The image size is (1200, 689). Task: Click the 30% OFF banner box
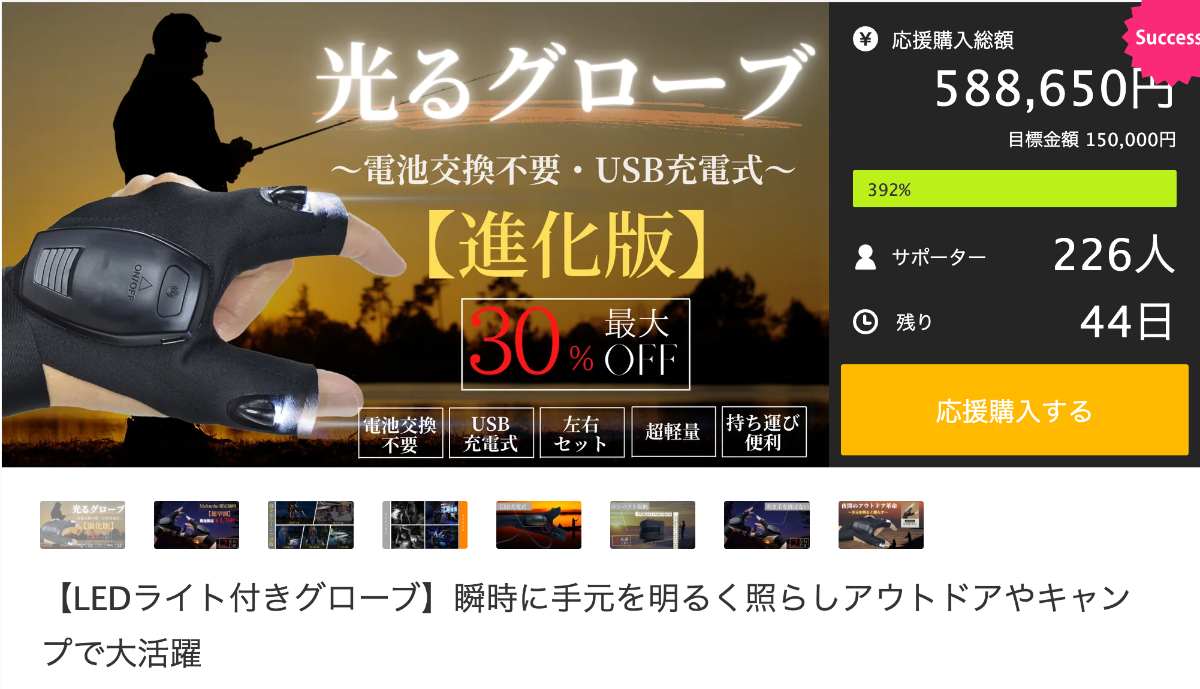pos(576,343)
